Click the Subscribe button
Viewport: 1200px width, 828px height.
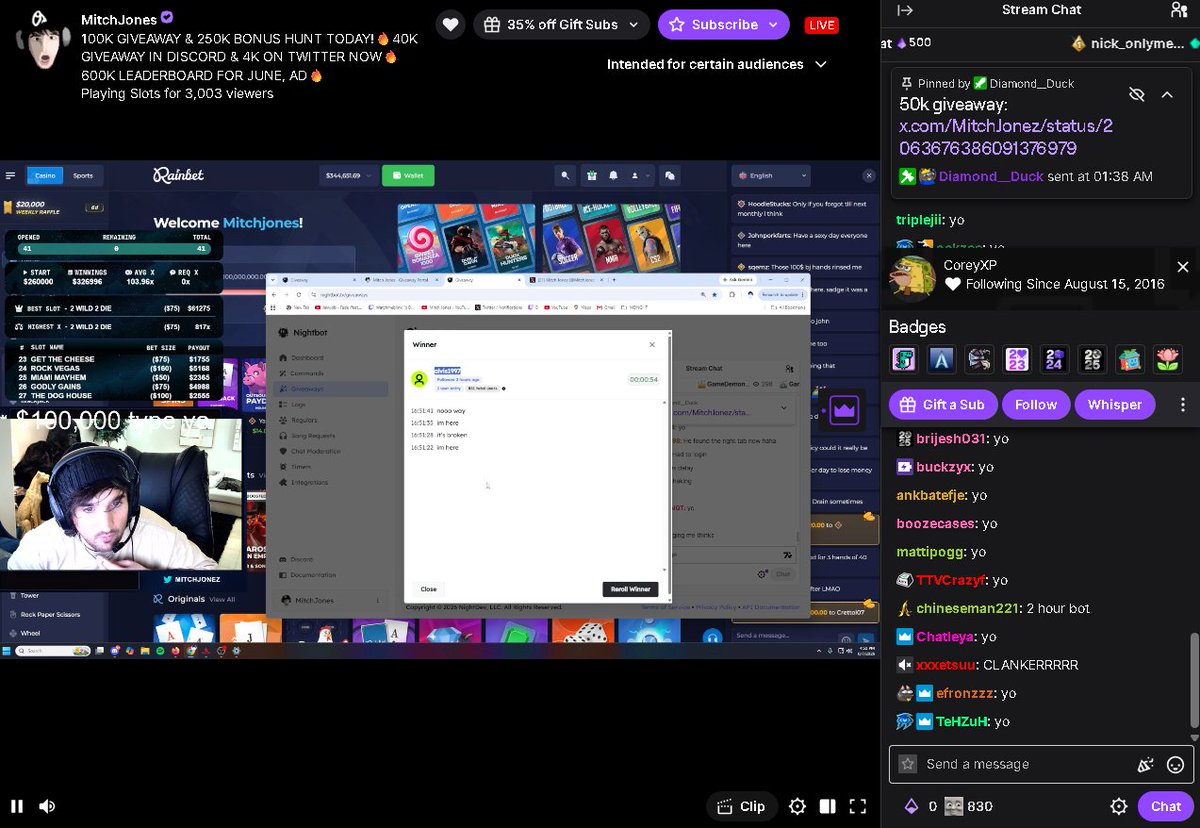click(x=712, y=24)
